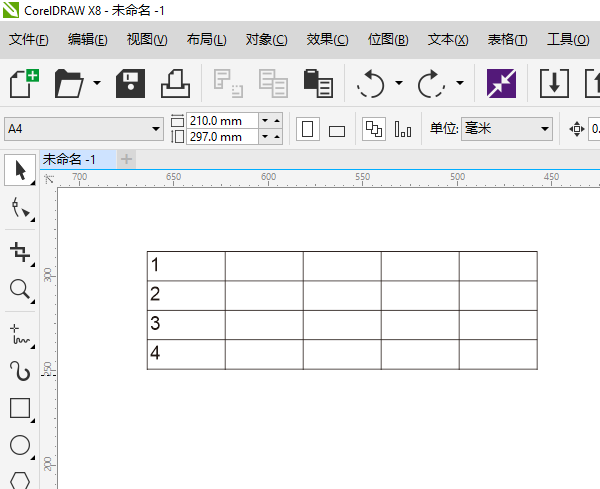Image resolution: width=600 pixels, height=489 pixels.
Task: Add a new document tab with plus
Action: (x=126, y=159)
